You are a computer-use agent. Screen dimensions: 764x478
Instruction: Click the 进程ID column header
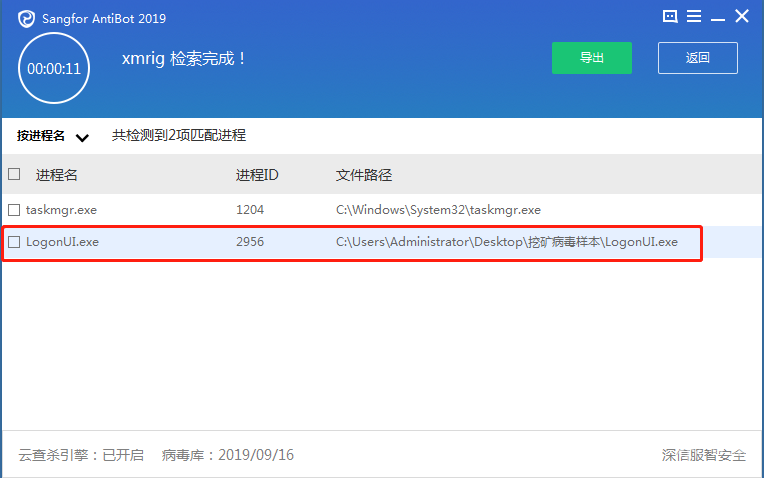point(257,175)
